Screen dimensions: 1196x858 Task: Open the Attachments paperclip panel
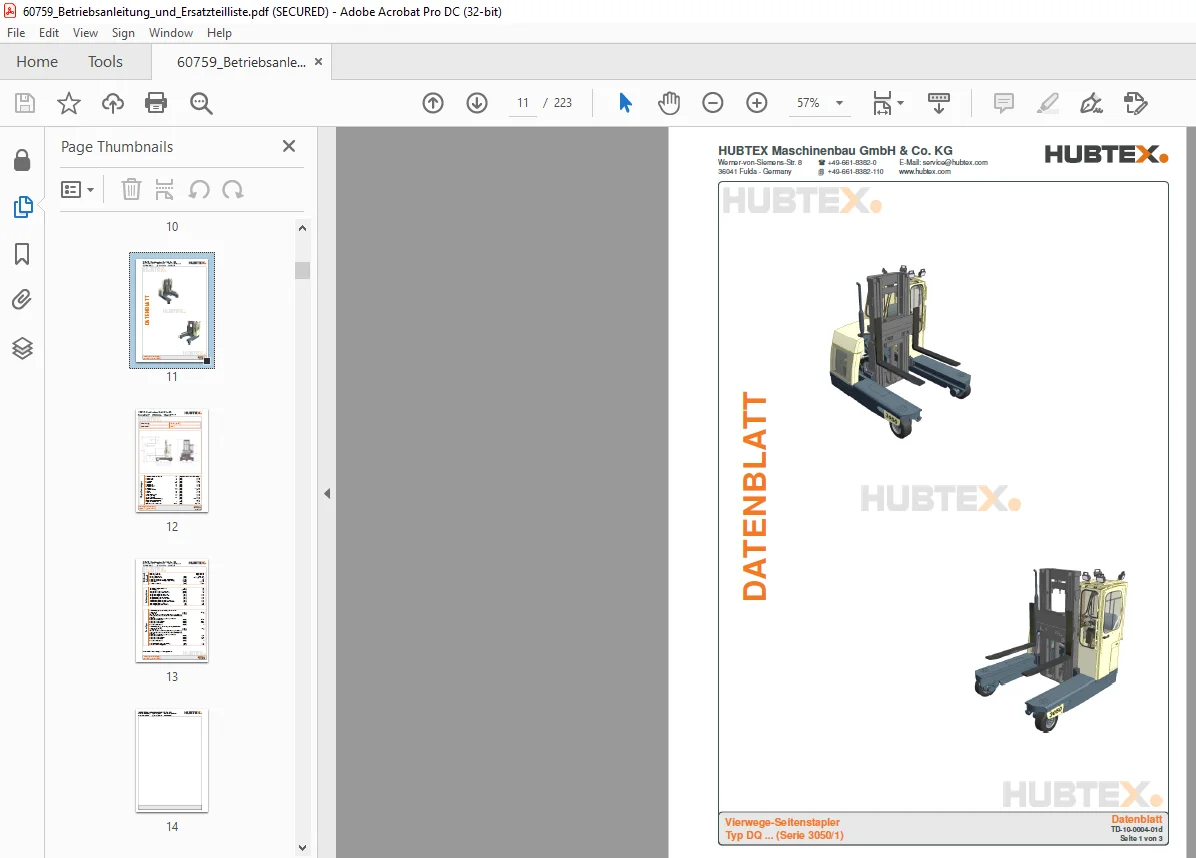click(x=22, y=300)
